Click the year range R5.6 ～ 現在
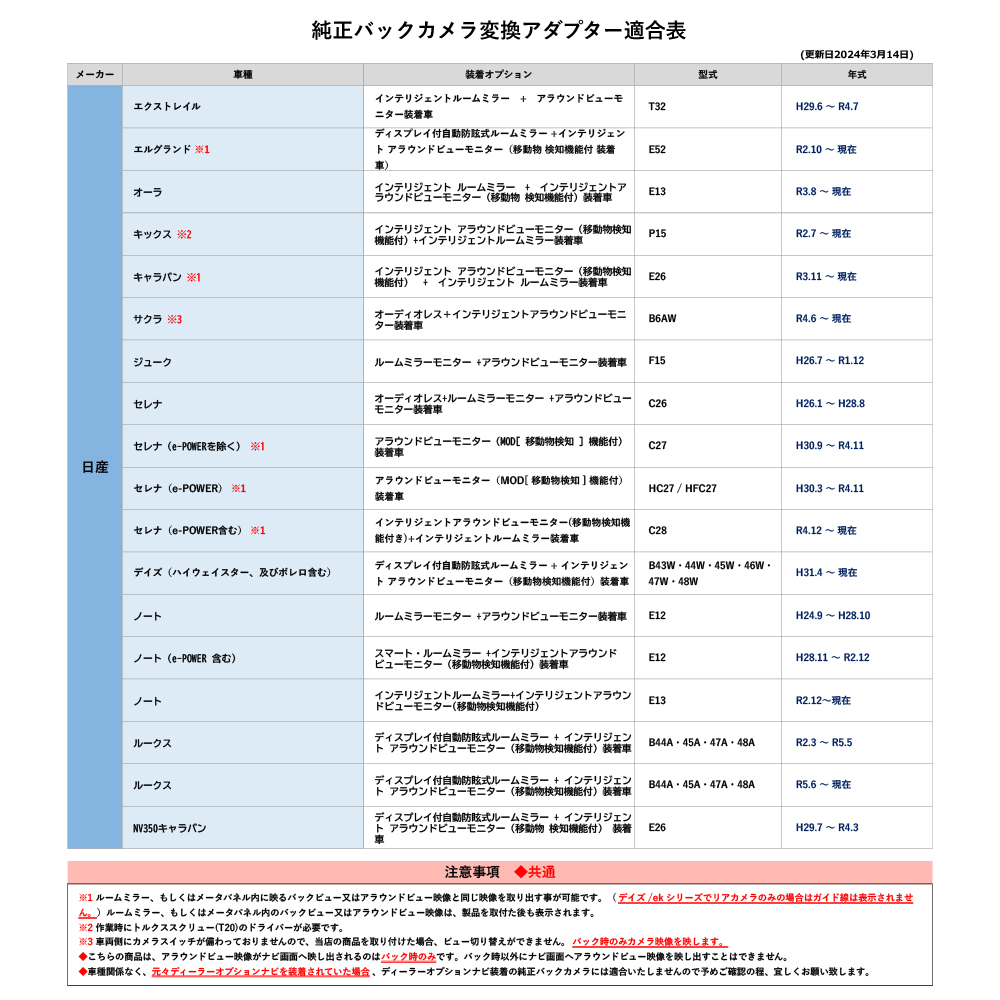This screenshot has width=1000, height=1000. tap(823, 784)
